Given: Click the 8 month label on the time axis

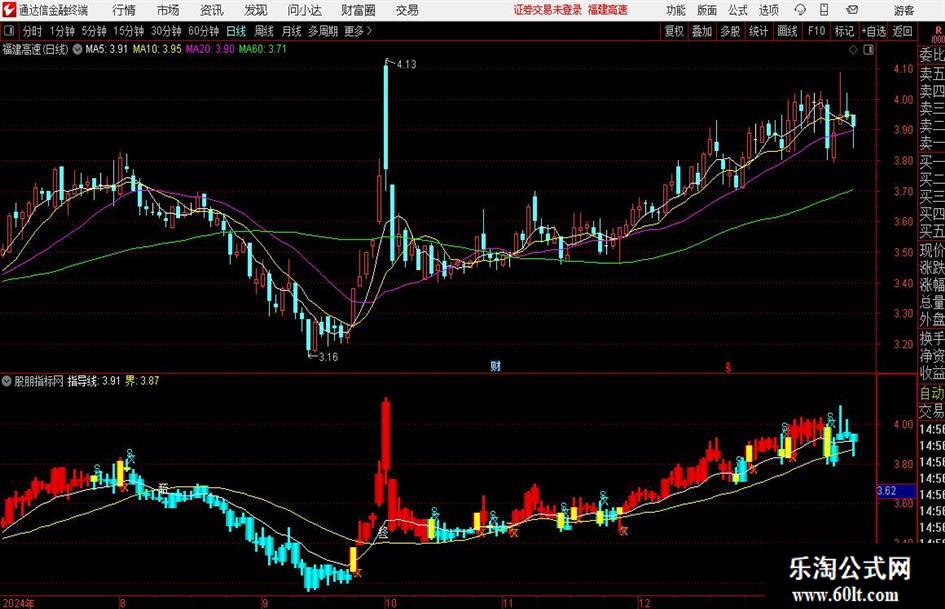Looking at the screenshot, I should pos(122,602).
